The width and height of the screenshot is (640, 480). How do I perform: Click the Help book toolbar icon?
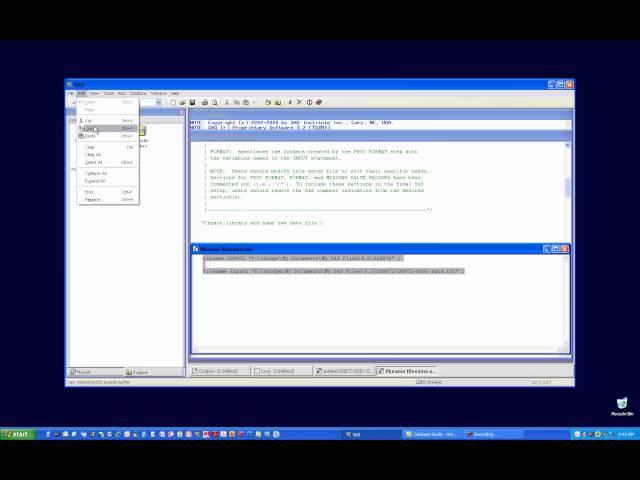click(319, 102)
